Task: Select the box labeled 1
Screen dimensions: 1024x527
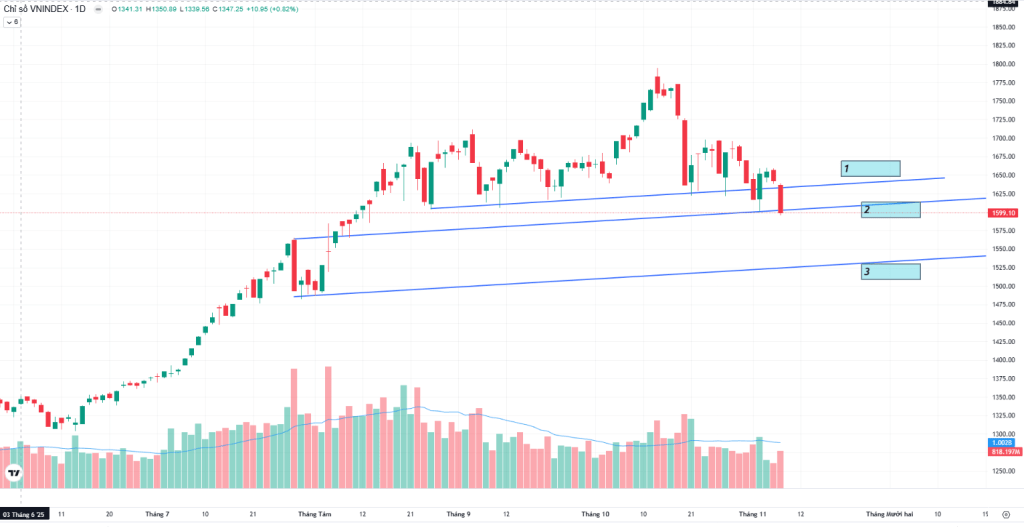Action: [x=870, y=168]
